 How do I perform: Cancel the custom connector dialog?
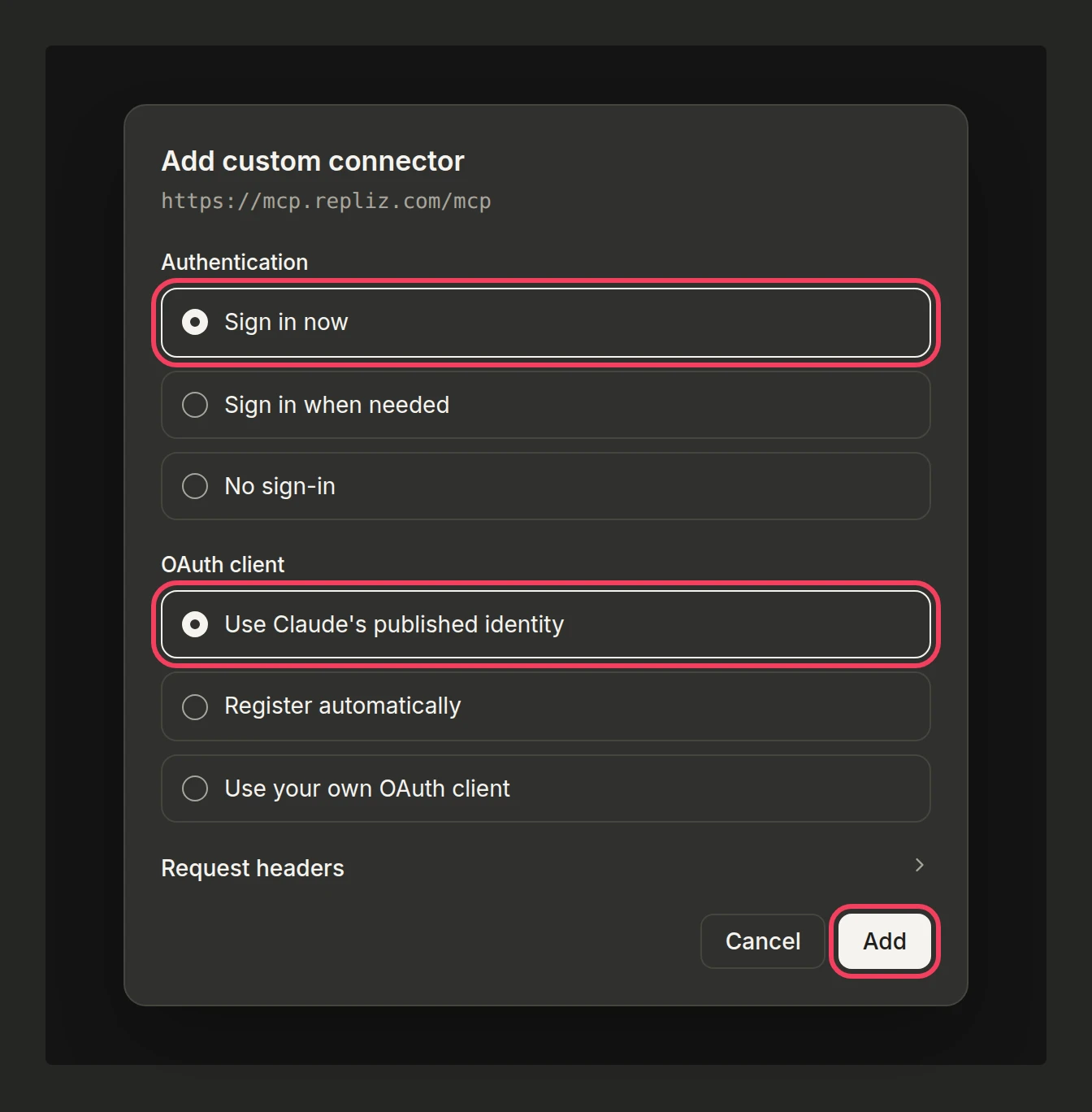[763, 941]
